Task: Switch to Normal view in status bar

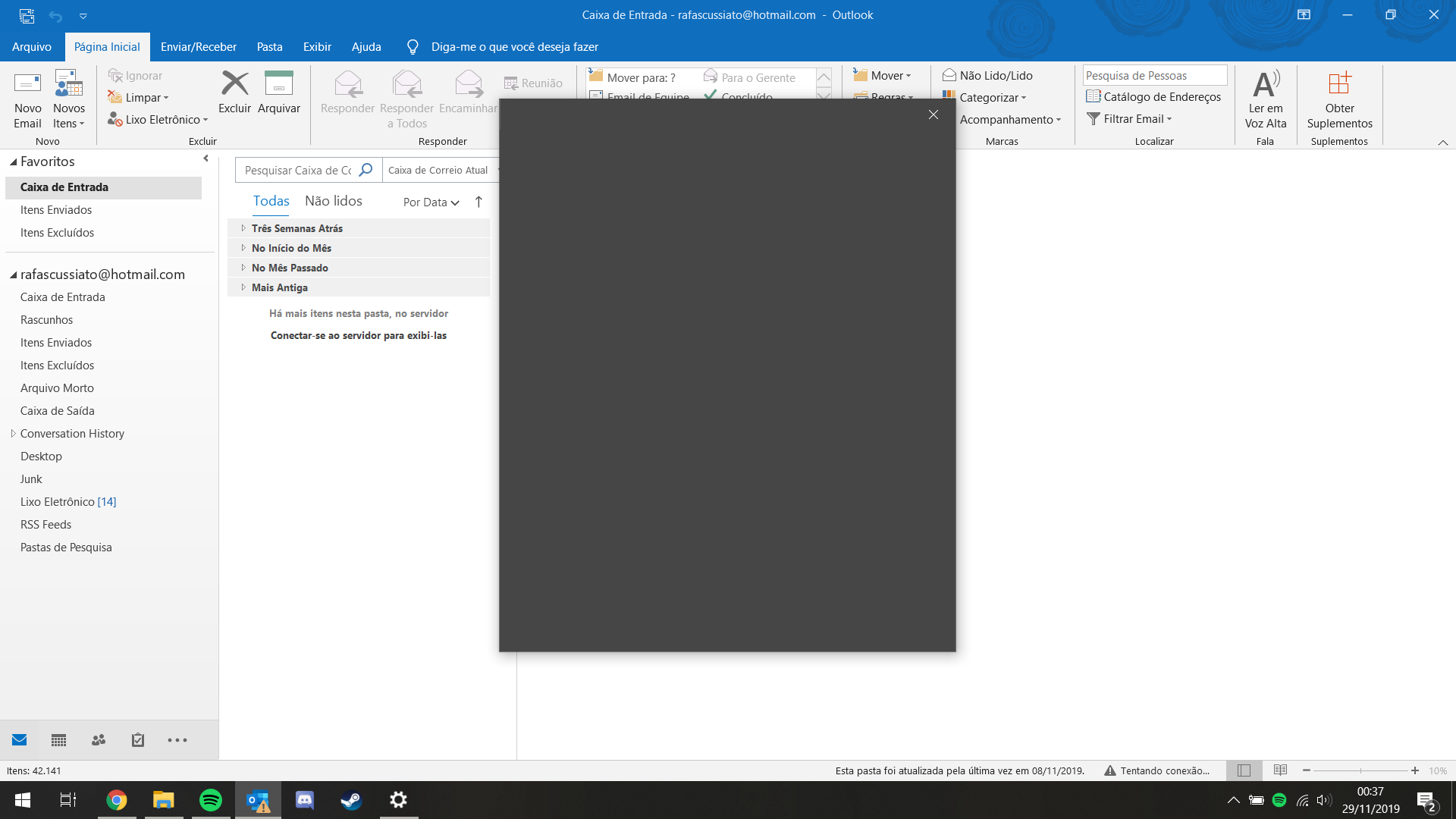Action: (1244, 770)
